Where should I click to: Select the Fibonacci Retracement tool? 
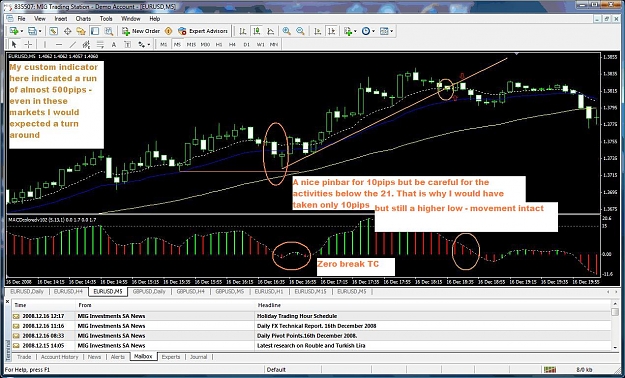pos(100,45)
